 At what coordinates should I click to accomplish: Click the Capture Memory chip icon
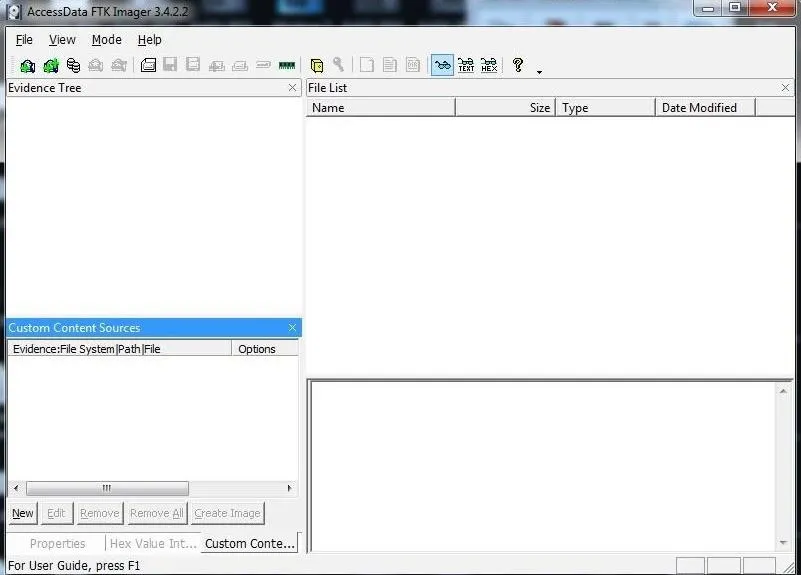287,65
